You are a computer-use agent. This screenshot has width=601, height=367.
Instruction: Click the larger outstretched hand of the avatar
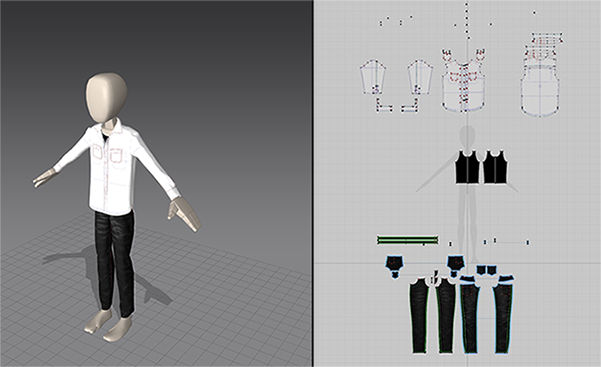click(x=185, y=214)
